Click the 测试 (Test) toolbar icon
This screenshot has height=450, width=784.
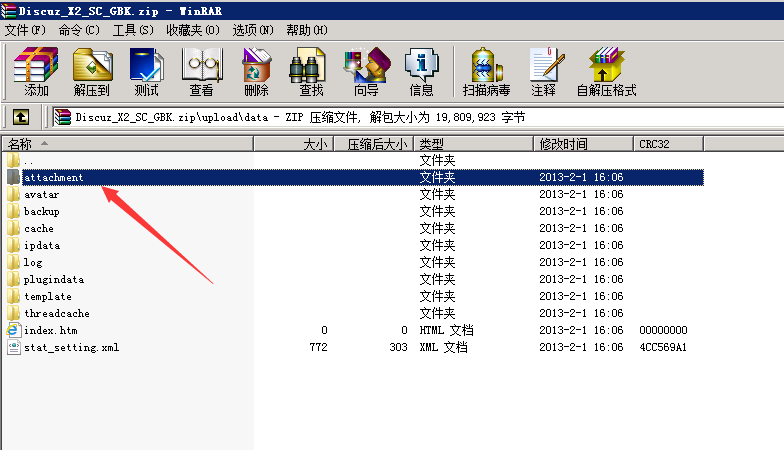point(146,70)
